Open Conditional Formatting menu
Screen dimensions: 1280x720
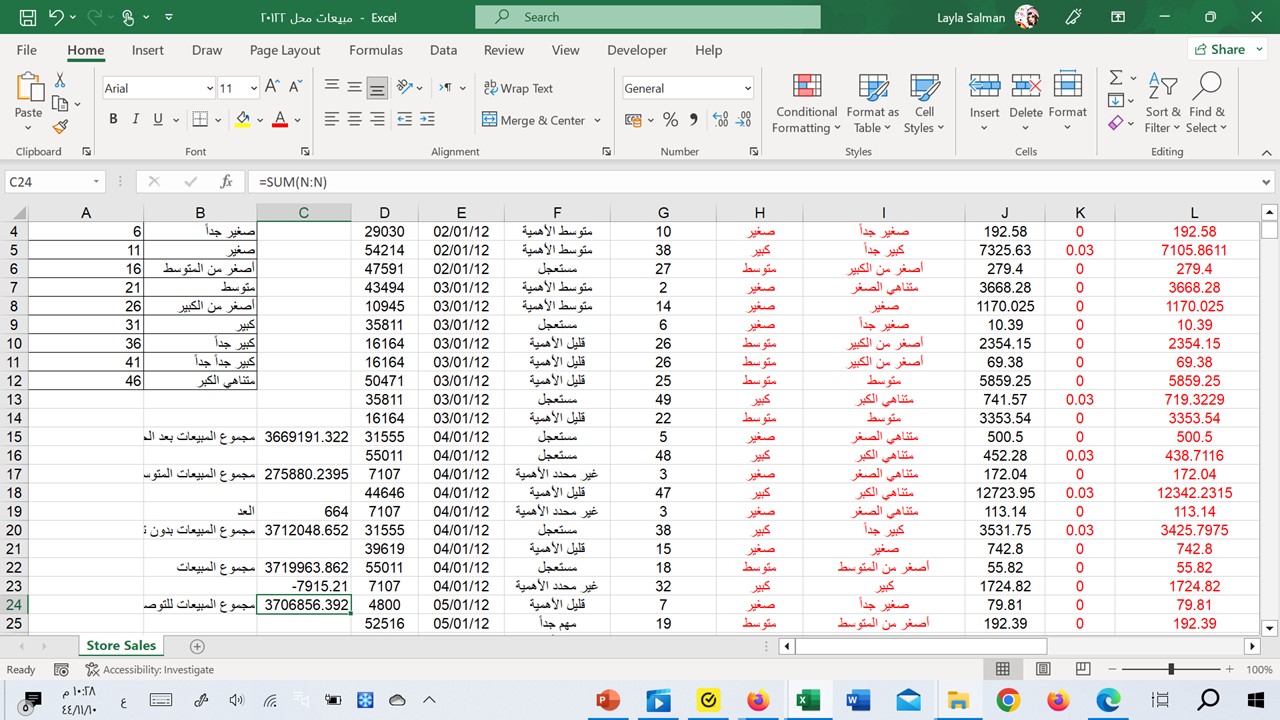pyautogui.click(x=807, y=103)
